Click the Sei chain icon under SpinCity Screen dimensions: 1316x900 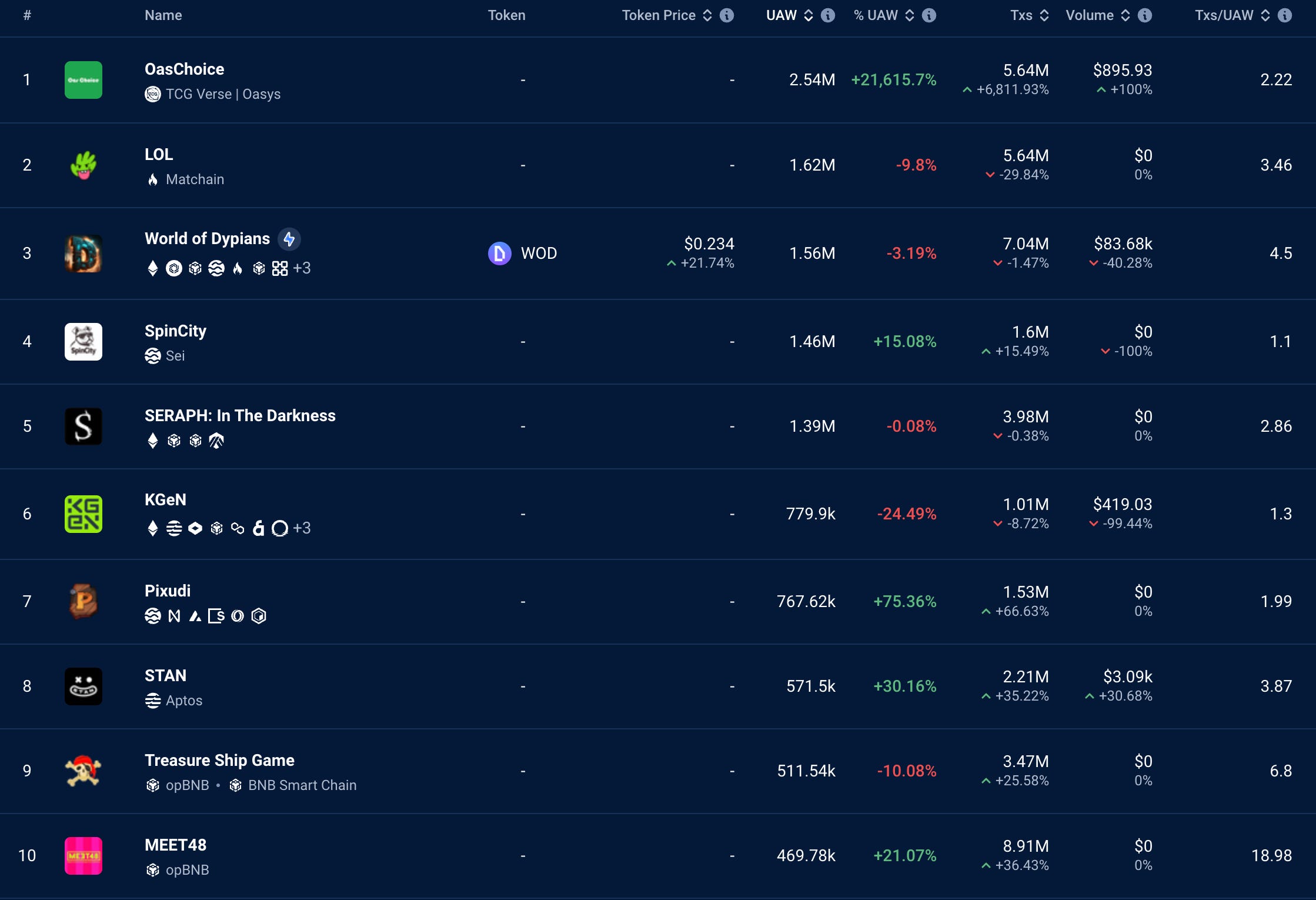click(x=153, y=356)
